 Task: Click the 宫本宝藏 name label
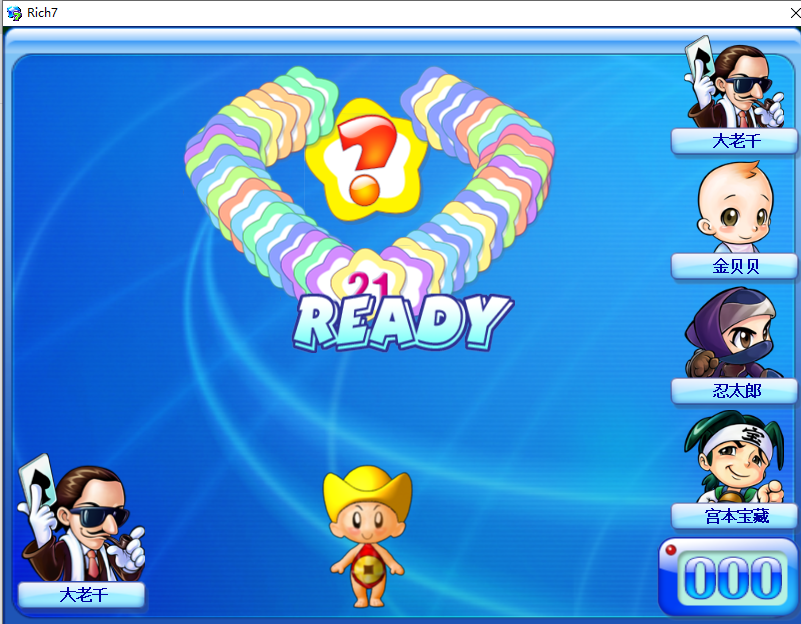coord(735,516)
